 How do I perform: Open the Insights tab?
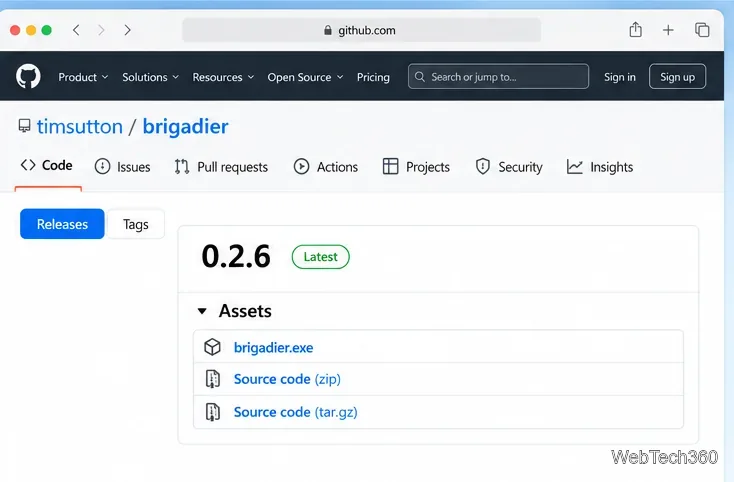600,167
